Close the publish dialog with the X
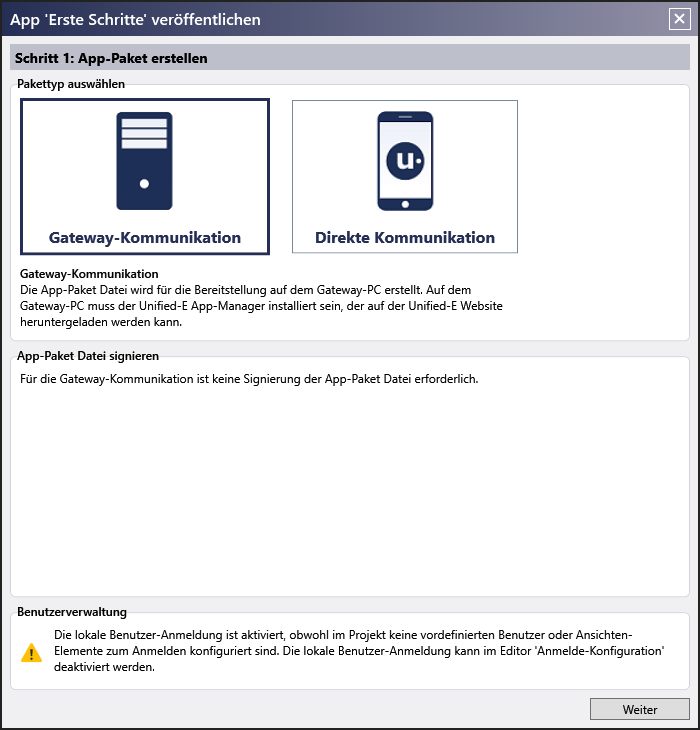Image resolution: width=700 pixels, height=730 pixels. [680, 19]
